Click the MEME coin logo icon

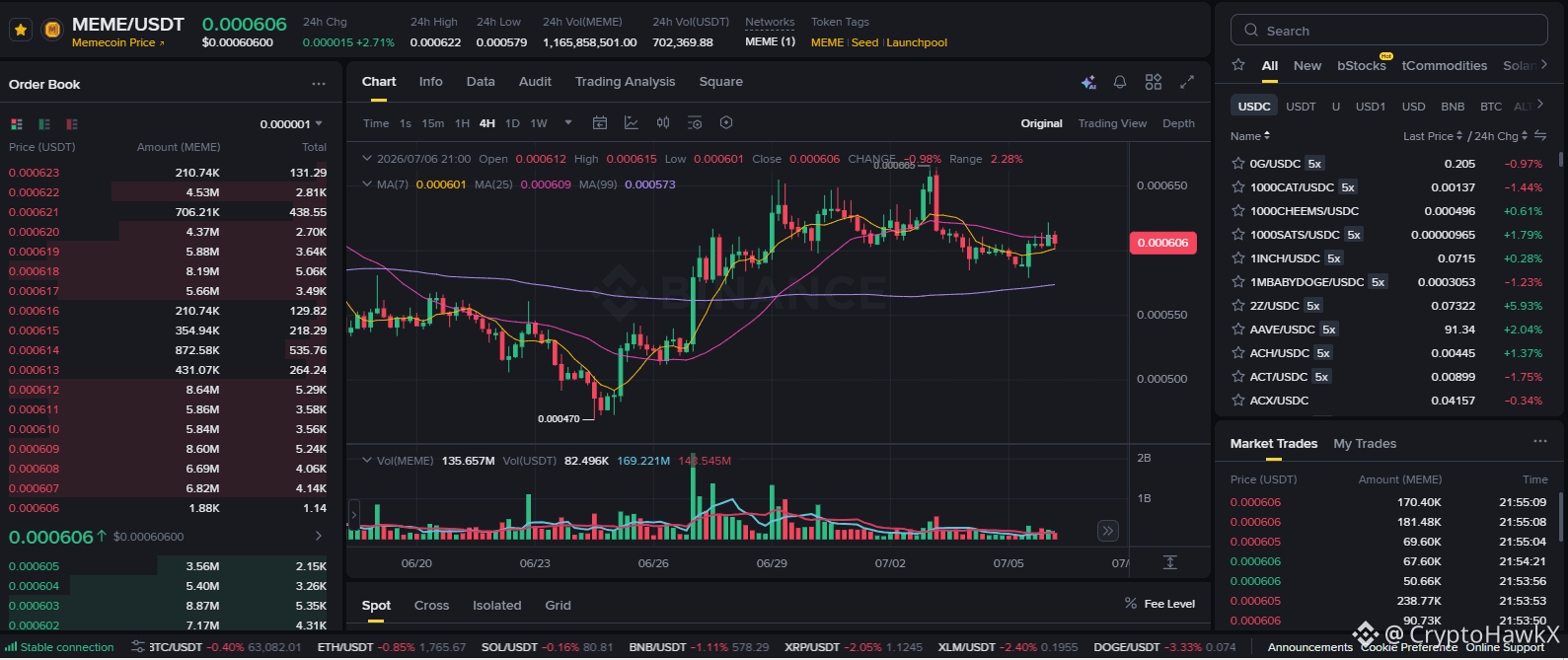52,30
